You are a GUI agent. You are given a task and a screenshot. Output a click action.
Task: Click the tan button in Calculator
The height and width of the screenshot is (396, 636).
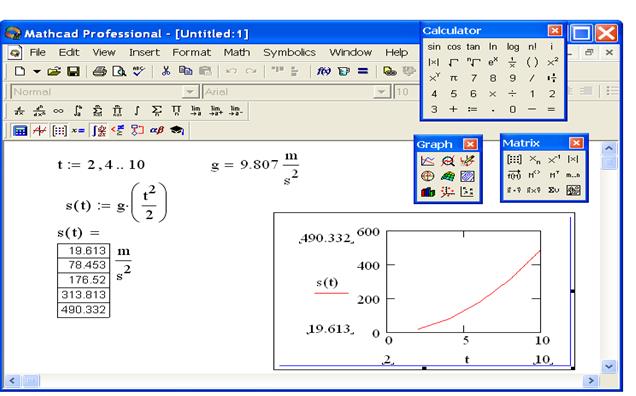pyautogui.click(x=473, y=47)
